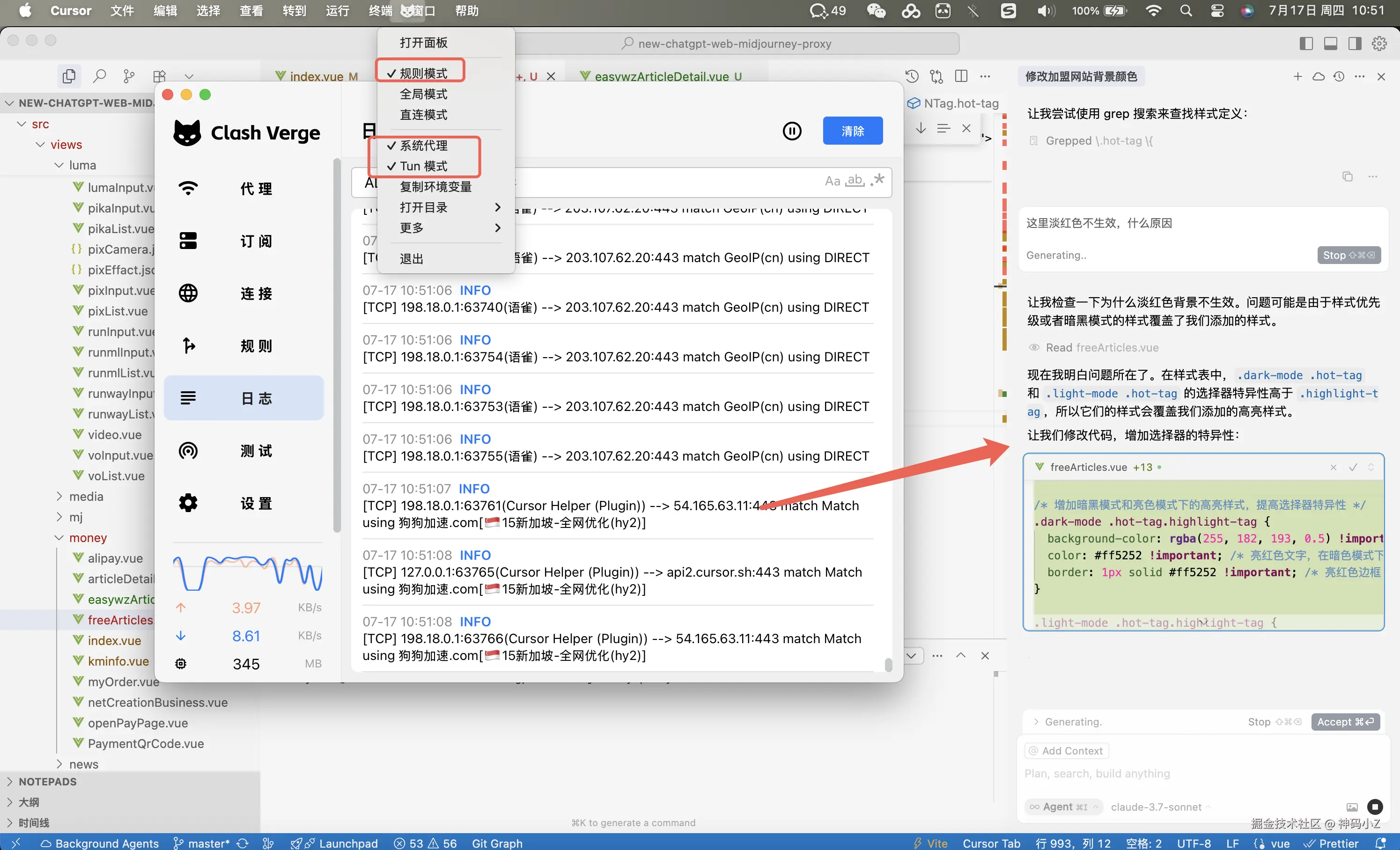Click the blue clear logs button
This screenshot has height=850, width=1400.
pos(852,131)
